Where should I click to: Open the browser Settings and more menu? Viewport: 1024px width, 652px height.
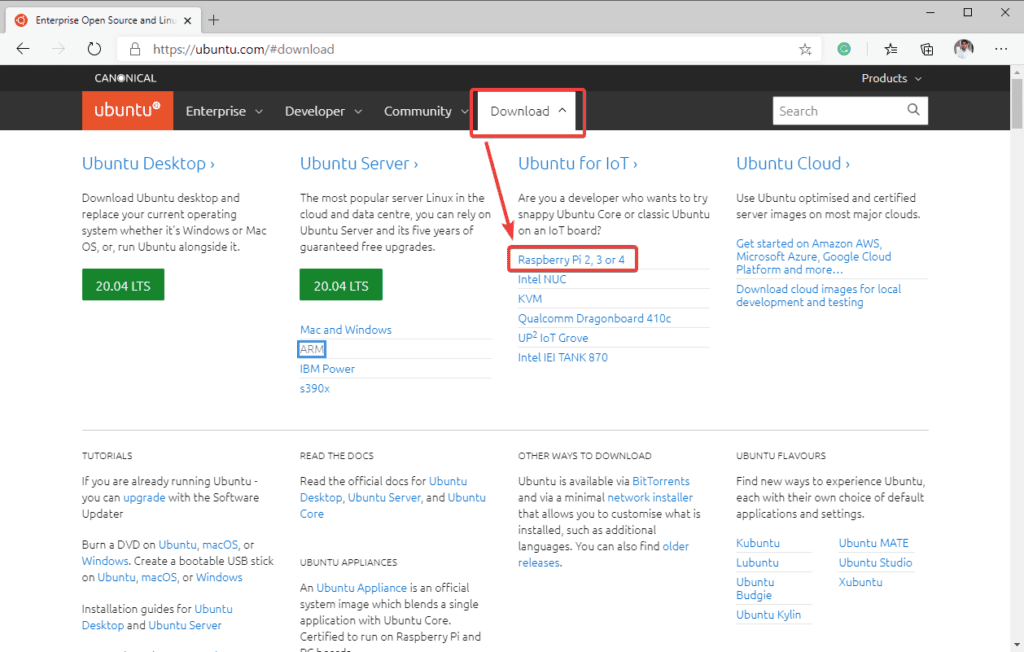point(1001,49)
